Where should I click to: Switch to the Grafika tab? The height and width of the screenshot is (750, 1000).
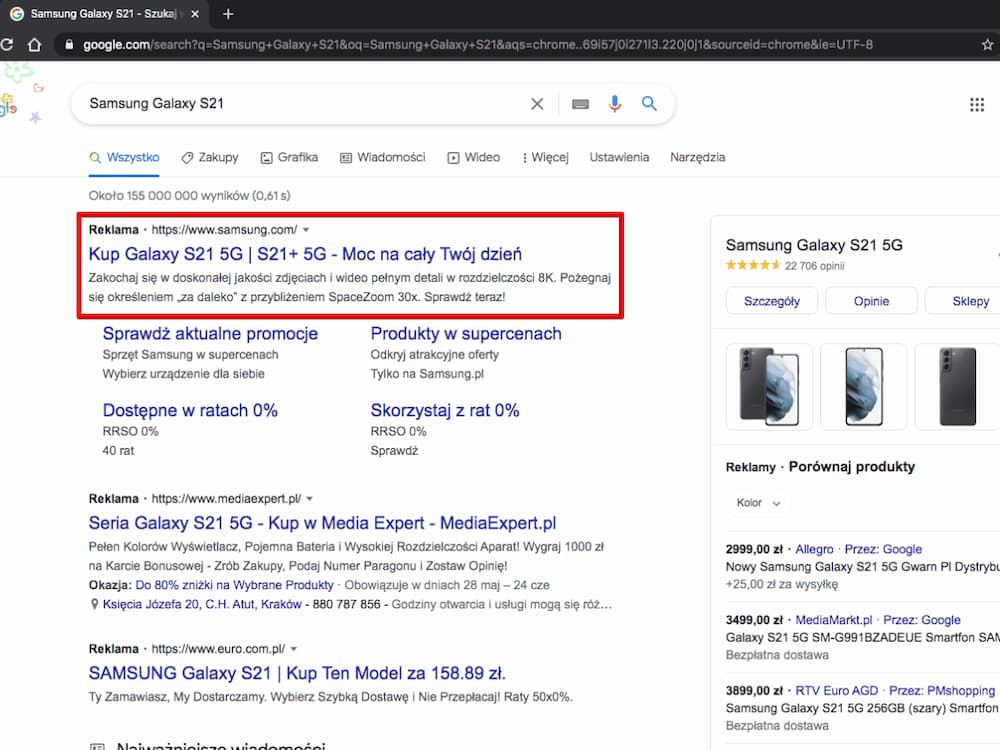click(x=290, y=158)
